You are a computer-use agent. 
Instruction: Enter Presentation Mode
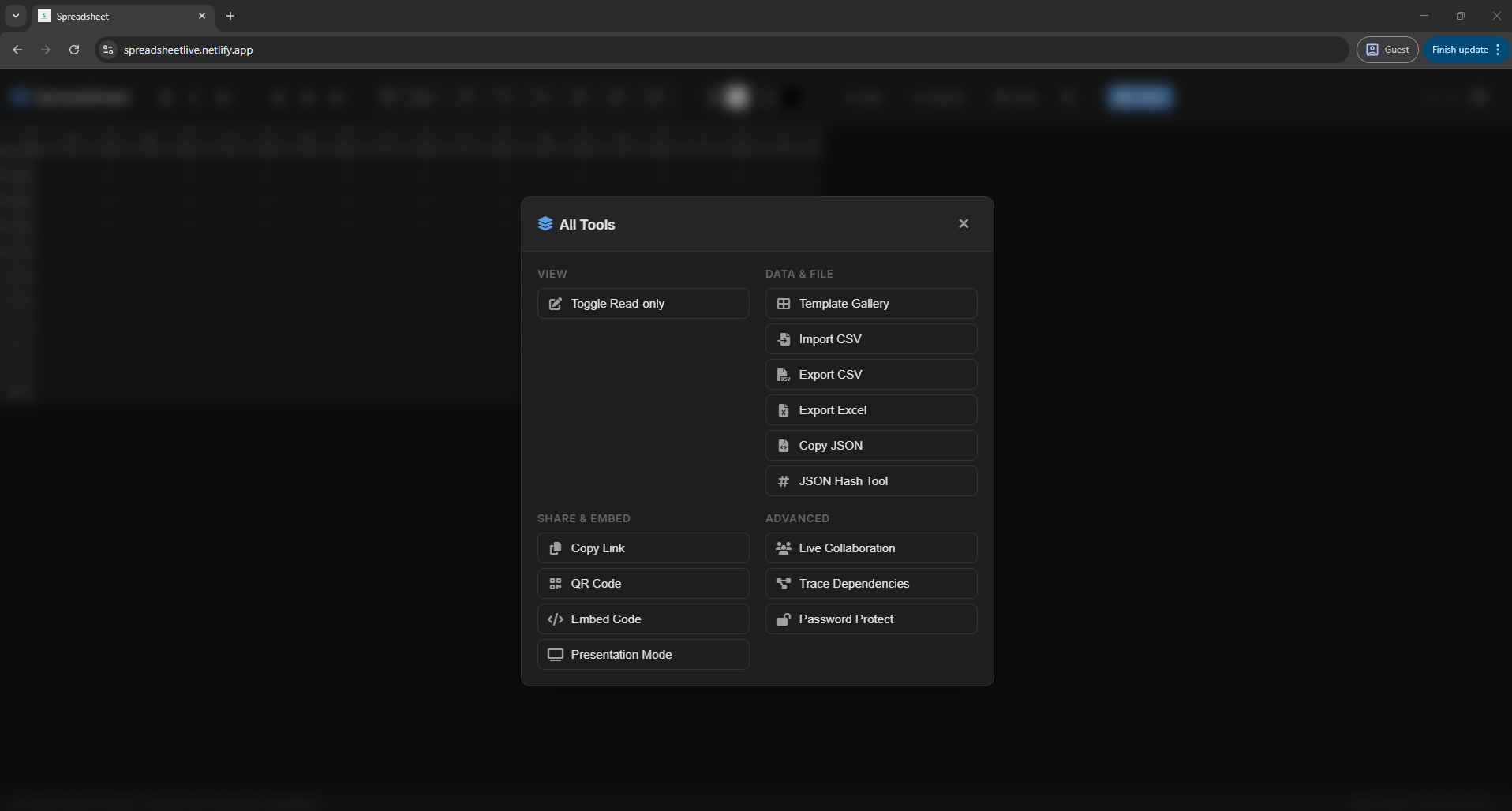tap(642, 654)
